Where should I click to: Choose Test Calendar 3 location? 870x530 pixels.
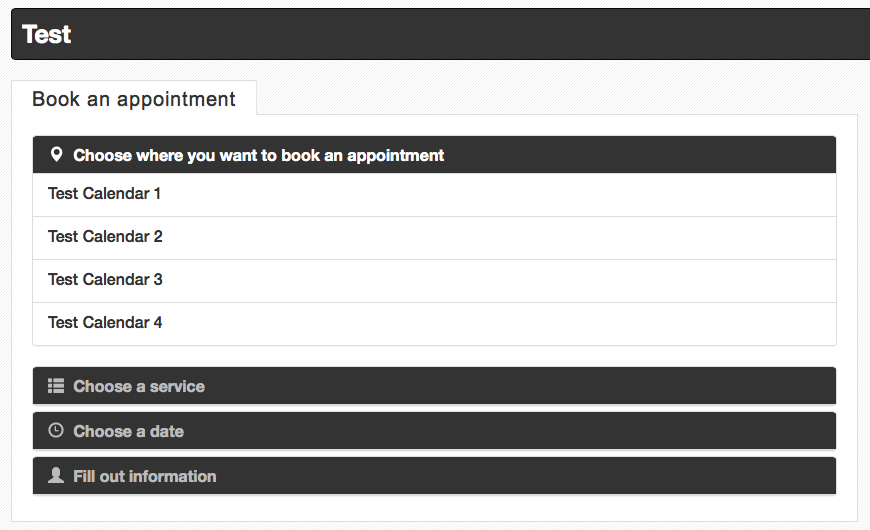434,280
